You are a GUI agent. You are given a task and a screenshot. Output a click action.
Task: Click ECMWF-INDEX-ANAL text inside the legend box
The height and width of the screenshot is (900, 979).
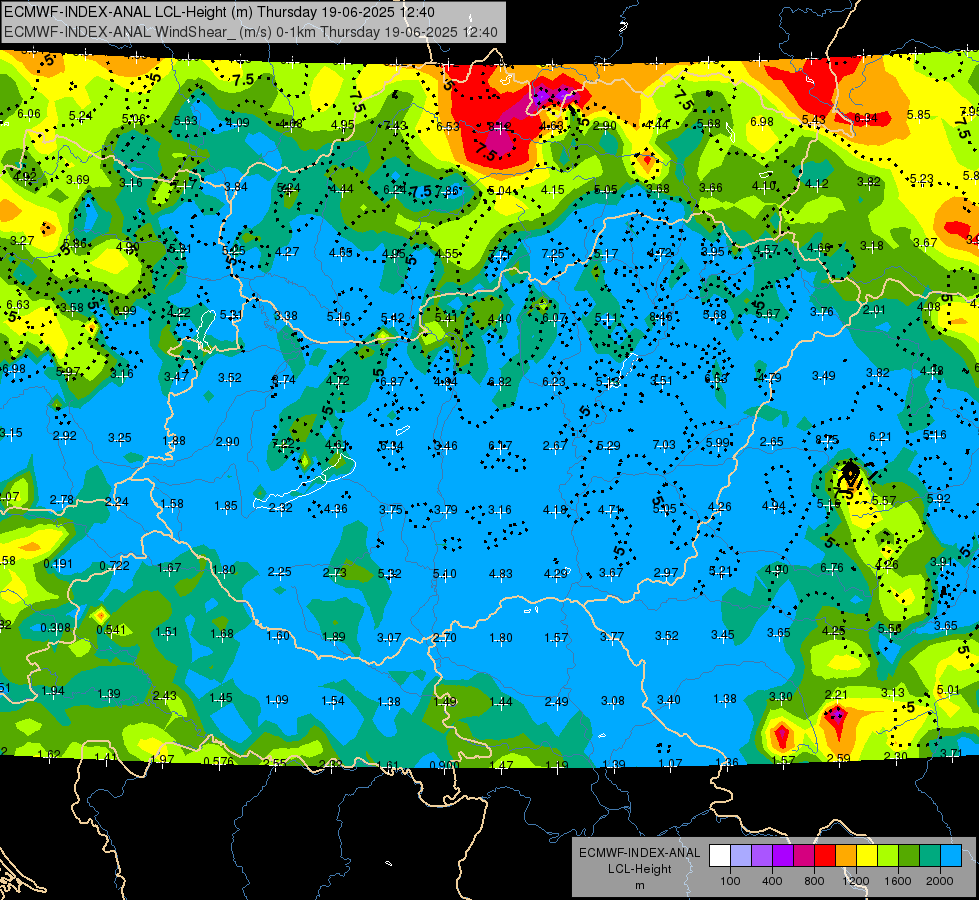pyautogui.click(x=640, y=853)
